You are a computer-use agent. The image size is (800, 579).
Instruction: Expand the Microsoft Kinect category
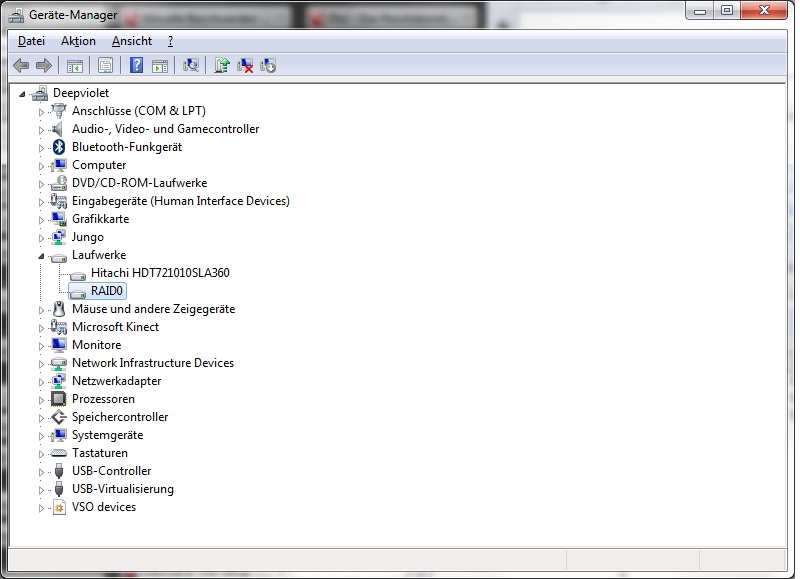(x=41, y=328)
